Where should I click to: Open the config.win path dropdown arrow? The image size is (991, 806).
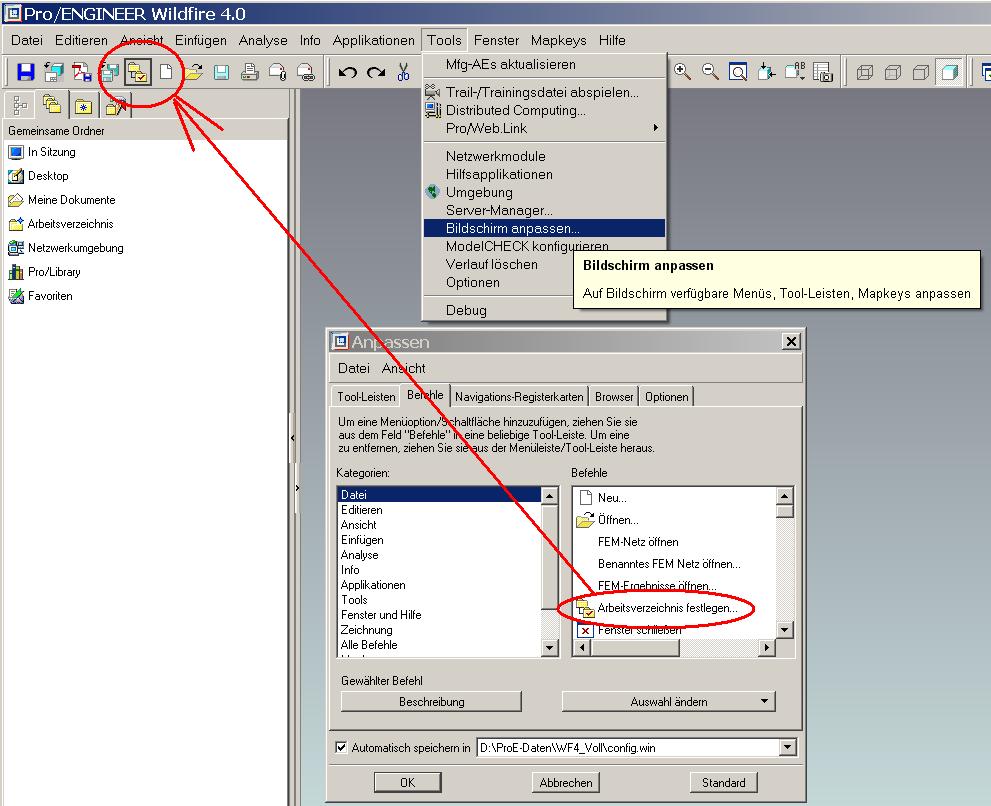(787, 747)
